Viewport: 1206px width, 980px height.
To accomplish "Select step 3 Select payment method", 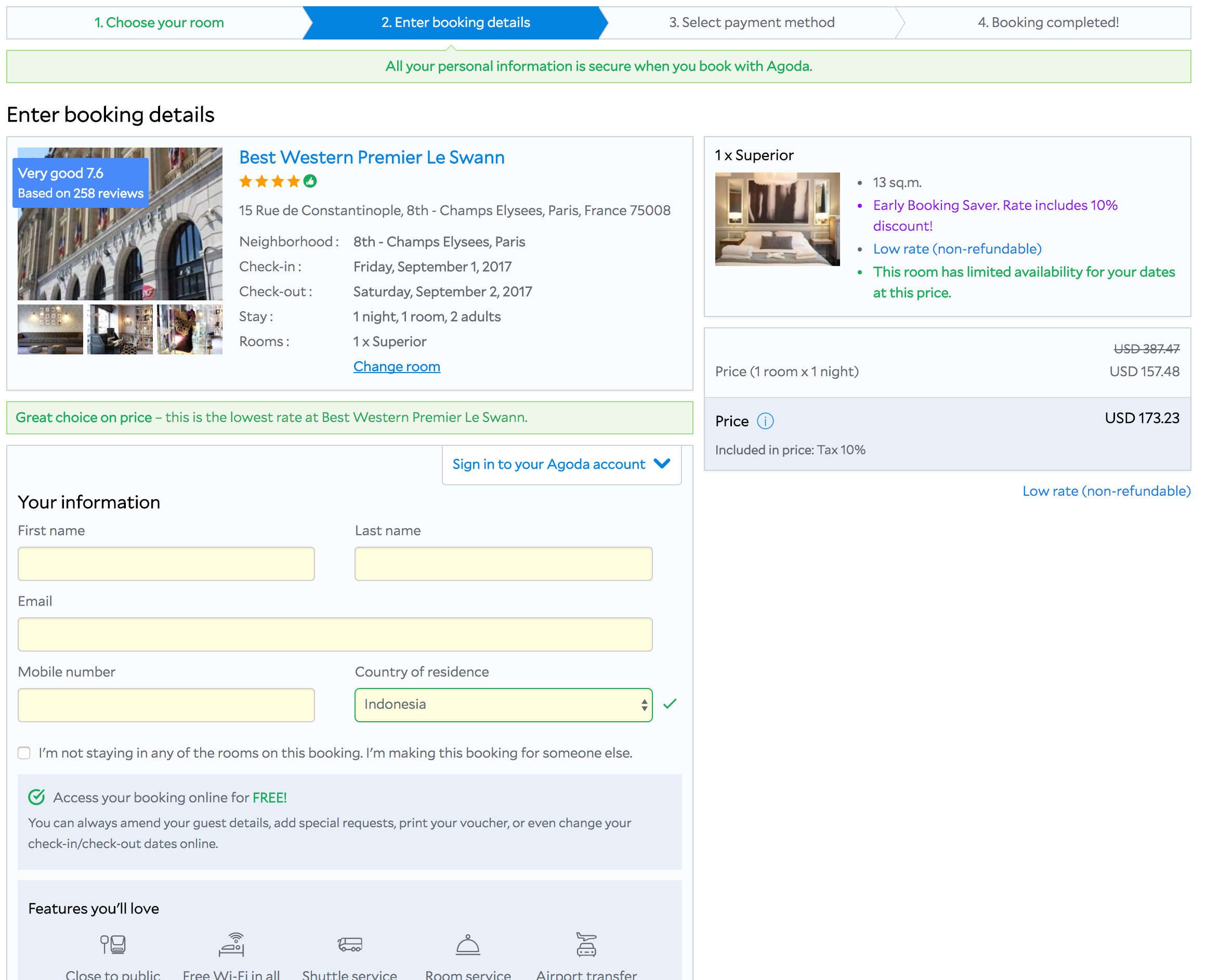I will [752, 22].
